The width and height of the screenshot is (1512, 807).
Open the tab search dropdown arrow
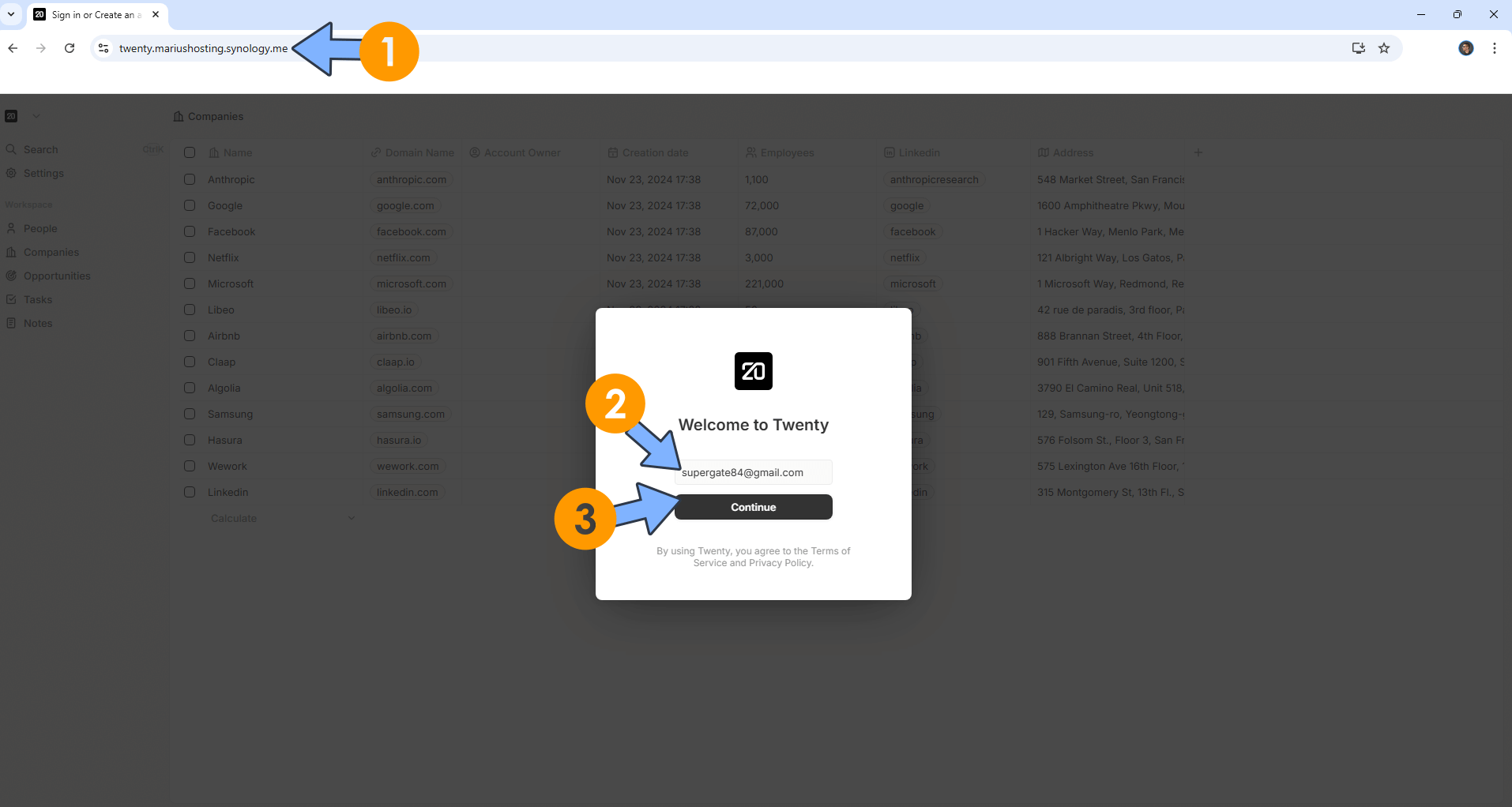click(11, 14)
